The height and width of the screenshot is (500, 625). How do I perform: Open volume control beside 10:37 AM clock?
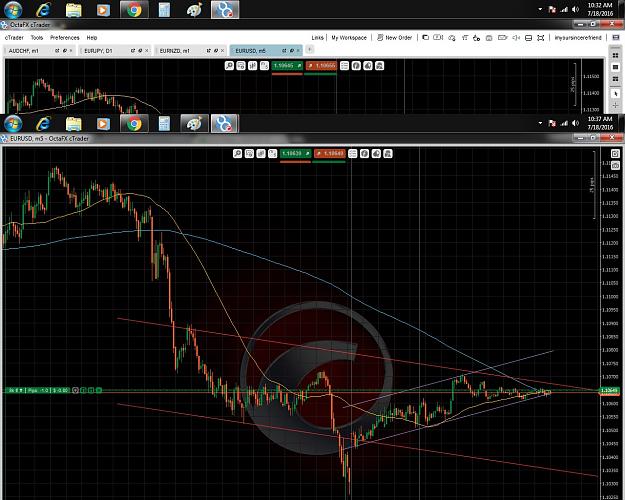click(x=575, y=123)
